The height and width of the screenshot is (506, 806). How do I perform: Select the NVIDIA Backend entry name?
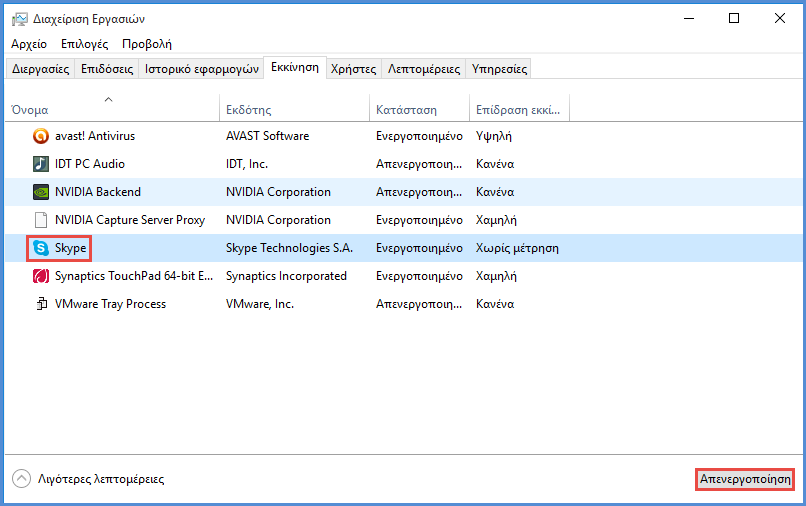(x=98, y=192)
